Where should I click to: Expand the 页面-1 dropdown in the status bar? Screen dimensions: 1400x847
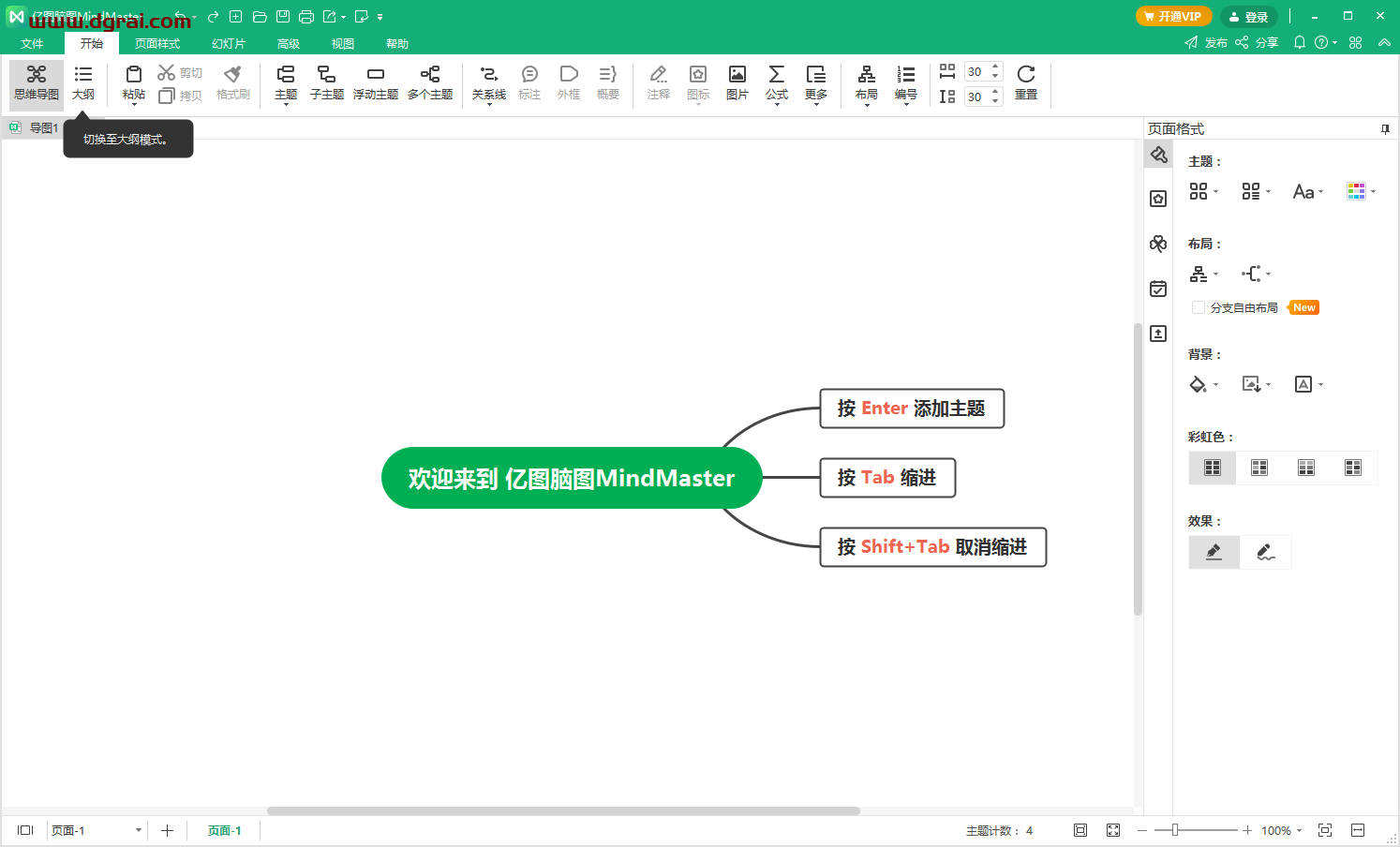click(x=137, y=830)
